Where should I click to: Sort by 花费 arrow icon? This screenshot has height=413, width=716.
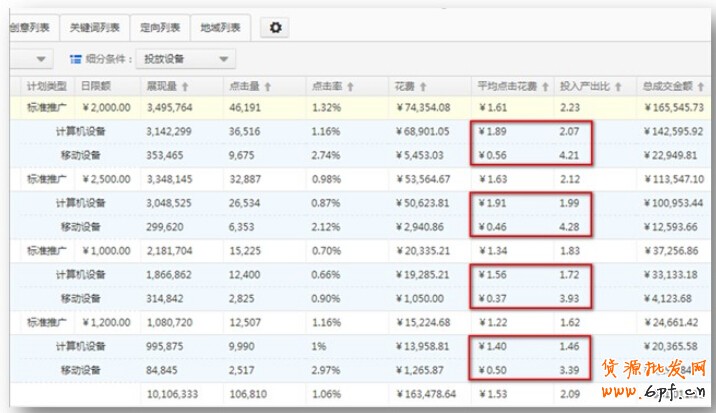tap(424, 87)
